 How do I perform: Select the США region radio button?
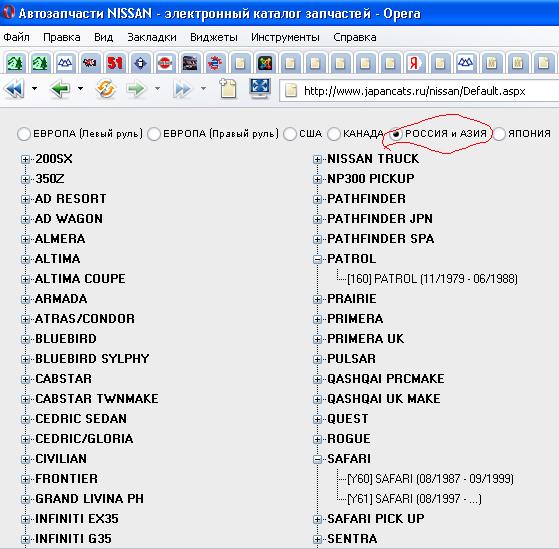[x=290, y=134]
